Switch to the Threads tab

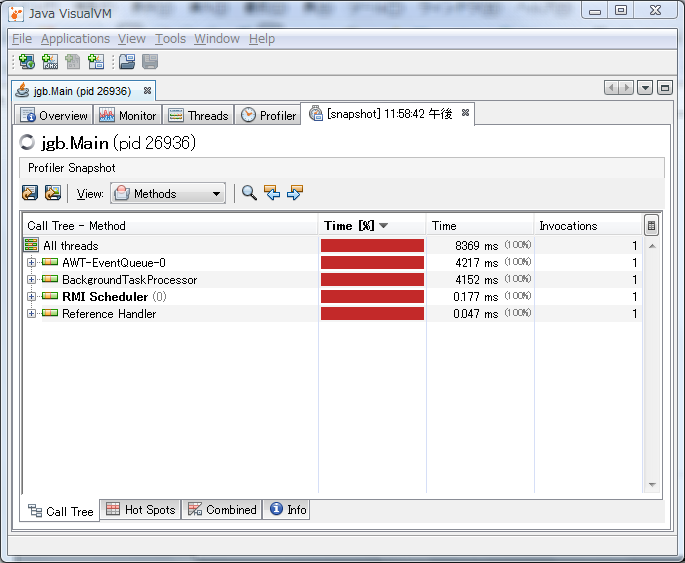tap(198, 115)
